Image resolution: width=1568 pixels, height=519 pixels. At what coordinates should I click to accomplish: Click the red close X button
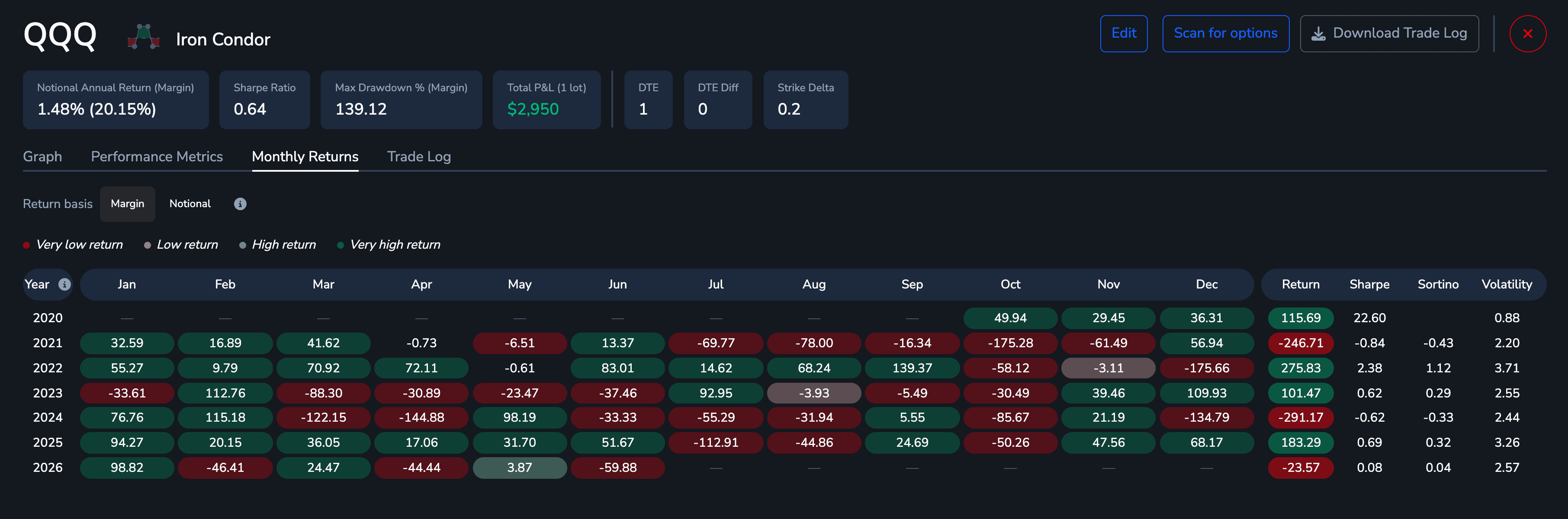click(1527, 34)
